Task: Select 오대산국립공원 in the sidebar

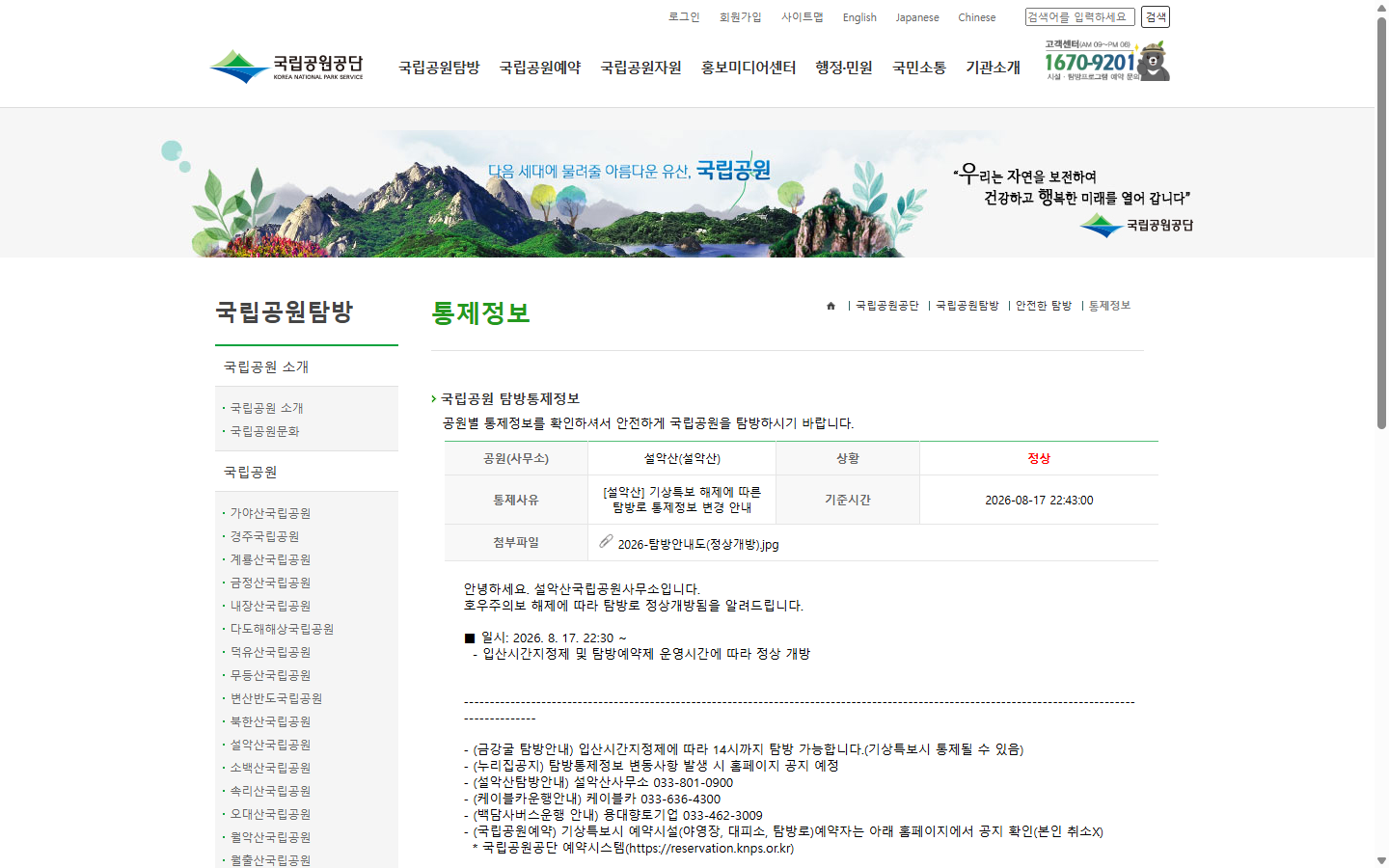Action: (x=271, y=814)
